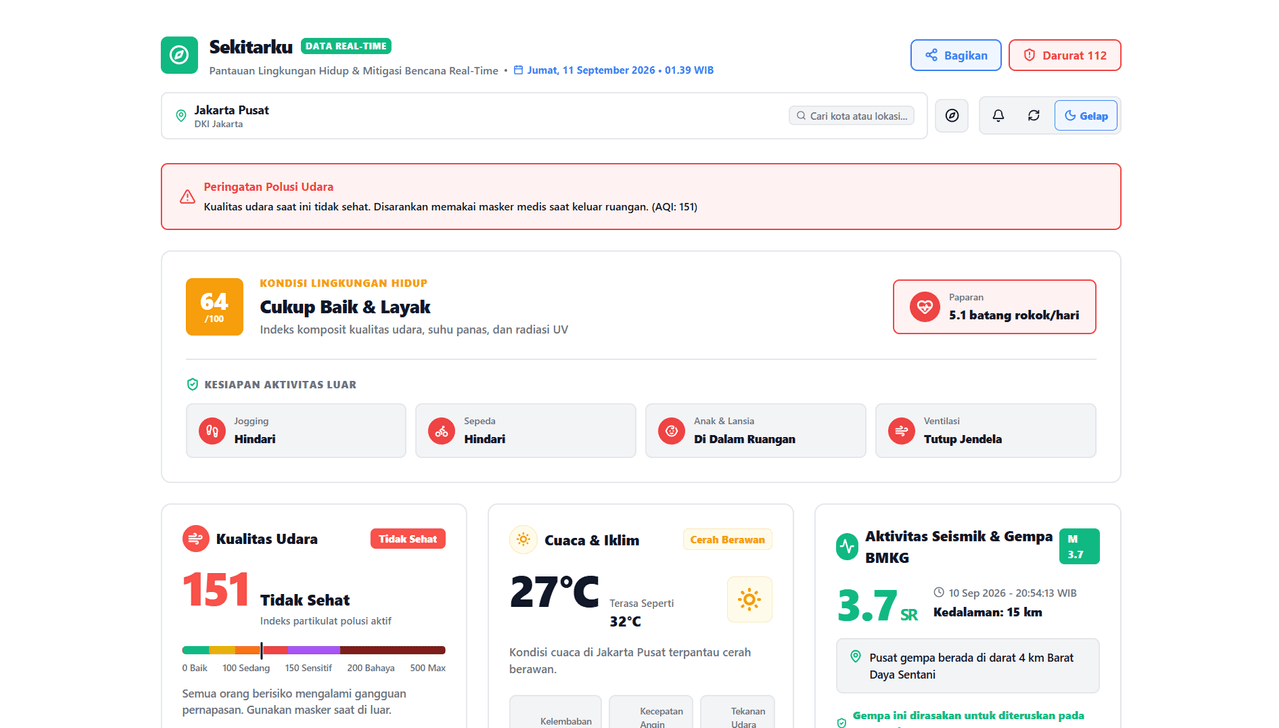Call emergency with Darurat 112 button
The height and width of the screenshot is (728, 1279).
pyautogui.click(x=1065, y=55)
